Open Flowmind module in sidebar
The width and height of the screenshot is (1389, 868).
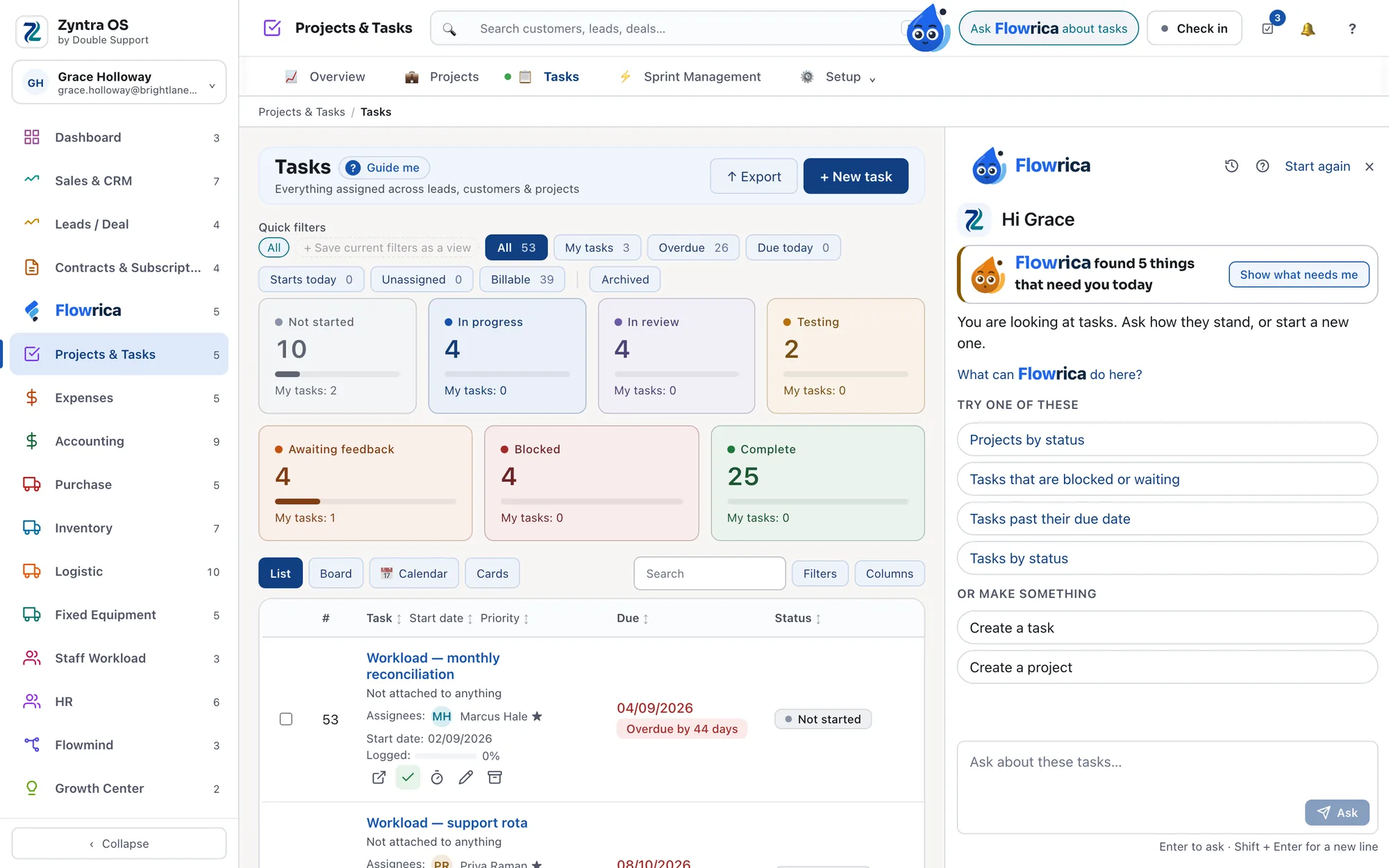point(119,745)
